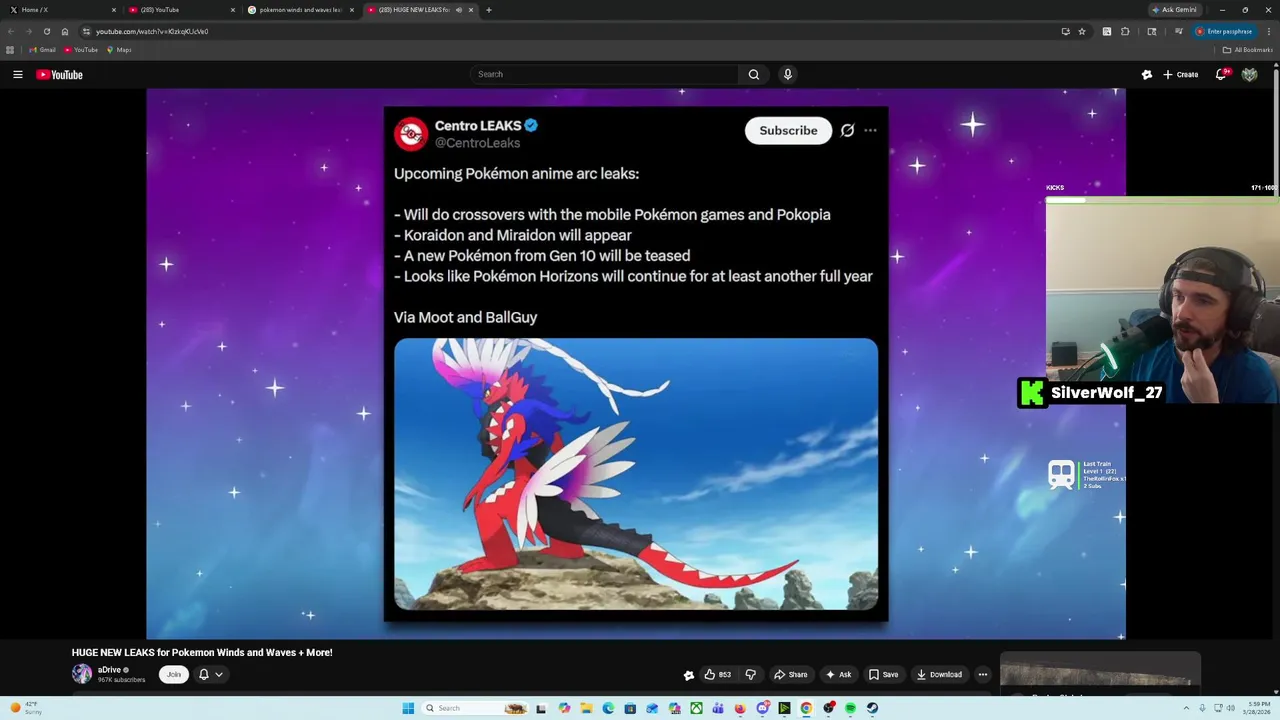Download the video

(939, 674)
